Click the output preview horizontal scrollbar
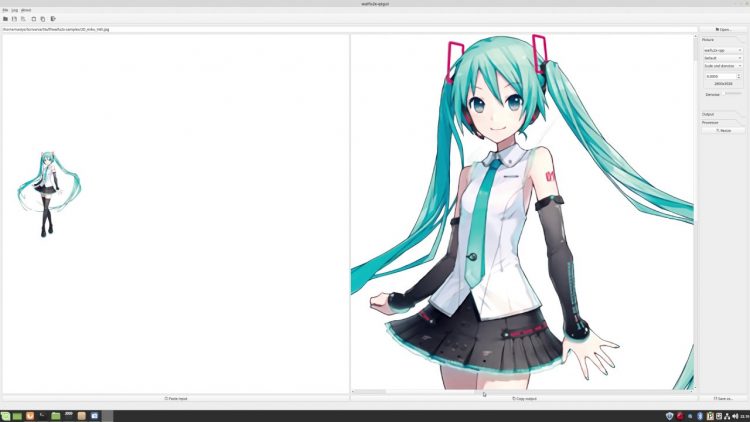Viewport: 750px width, 422px height. pos(522,392)
